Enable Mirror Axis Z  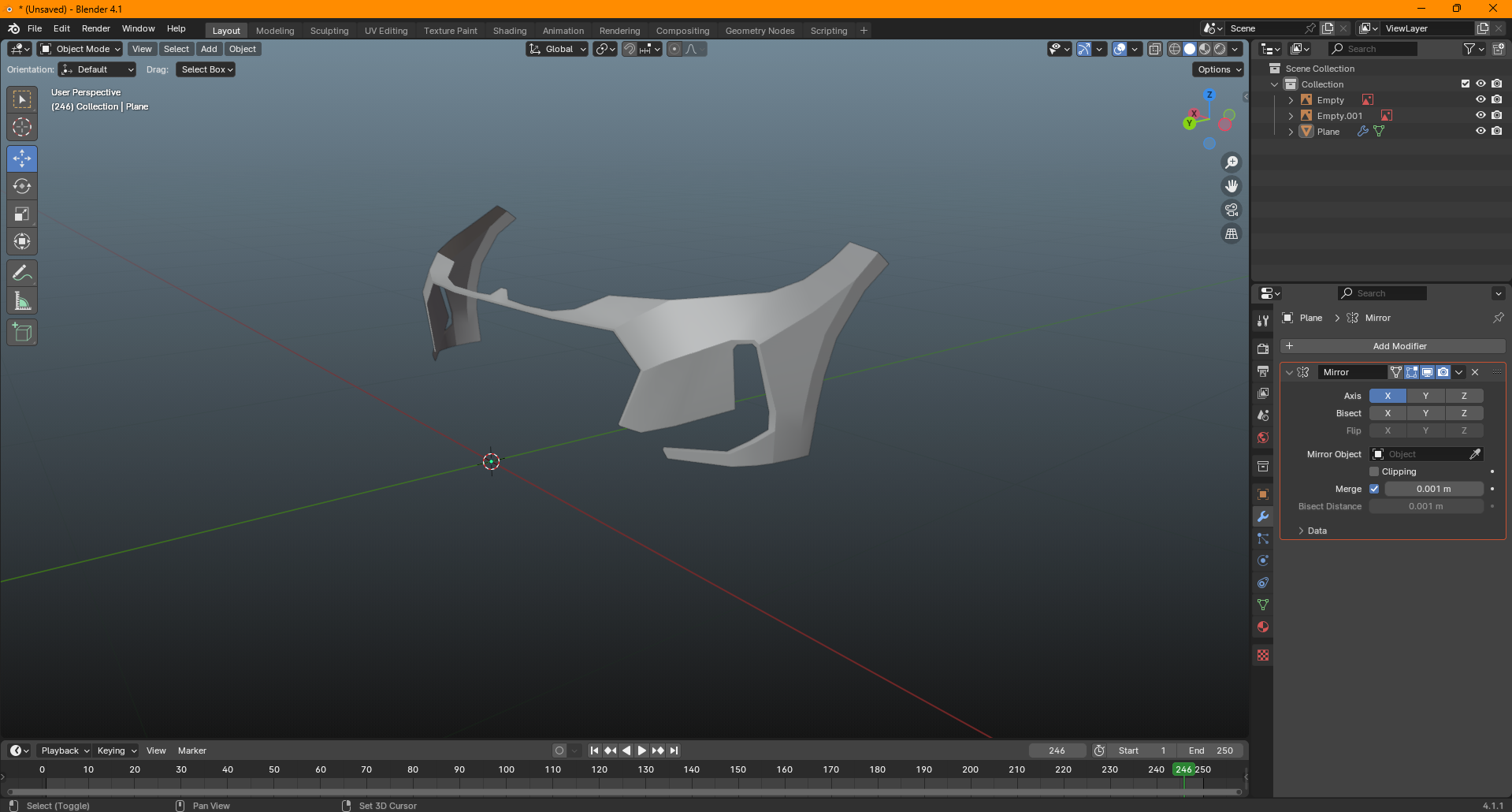(x=1464, y=396)
